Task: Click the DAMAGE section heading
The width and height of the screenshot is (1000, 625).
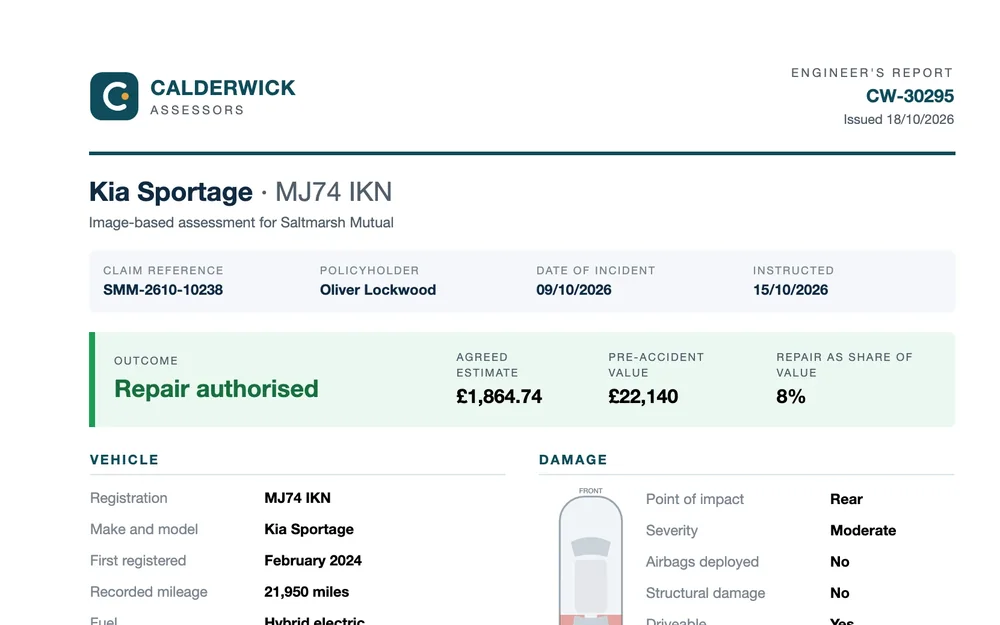Action: (x=573, y=460)
